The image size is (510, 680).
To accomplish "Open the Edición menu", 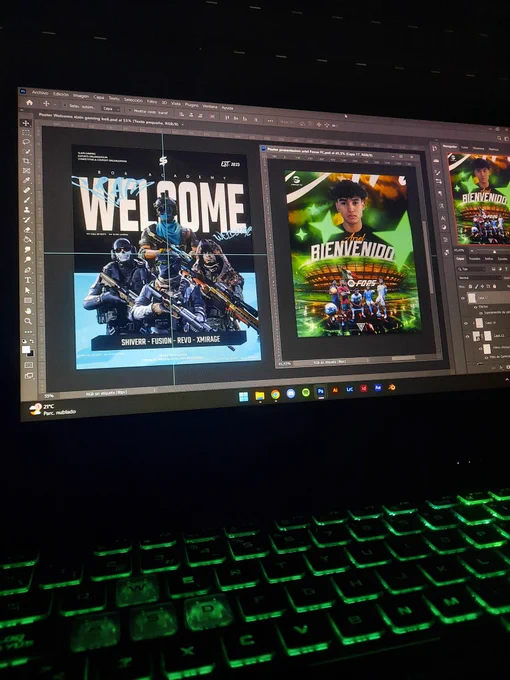I will point(61,94).
